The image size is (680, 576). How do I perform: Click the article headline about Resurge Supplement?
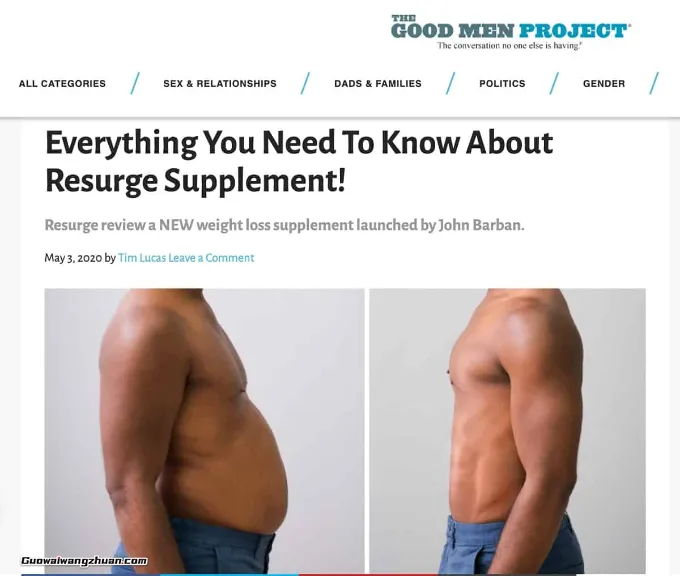[x=299, y=161]
